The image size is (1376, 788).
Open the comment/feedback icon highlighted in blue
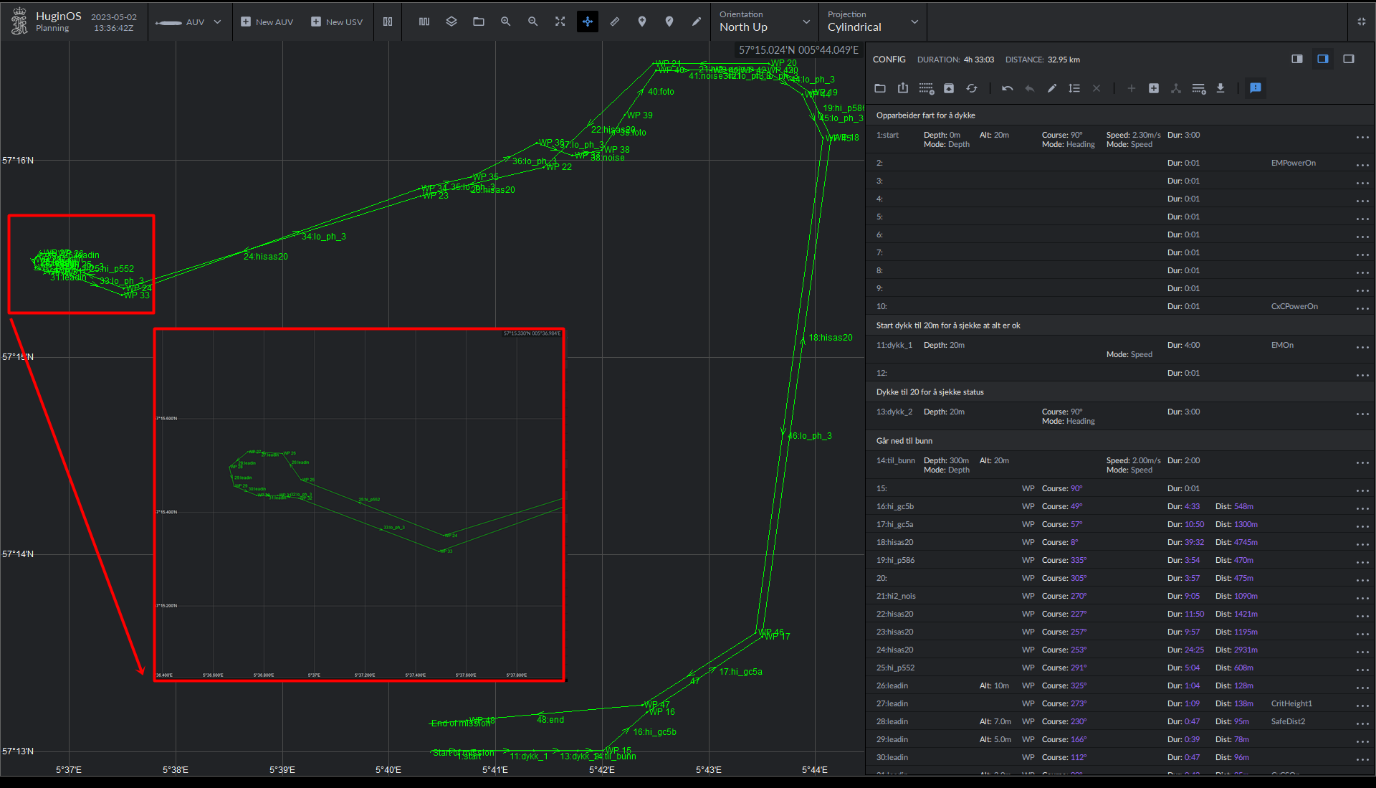1256,88
